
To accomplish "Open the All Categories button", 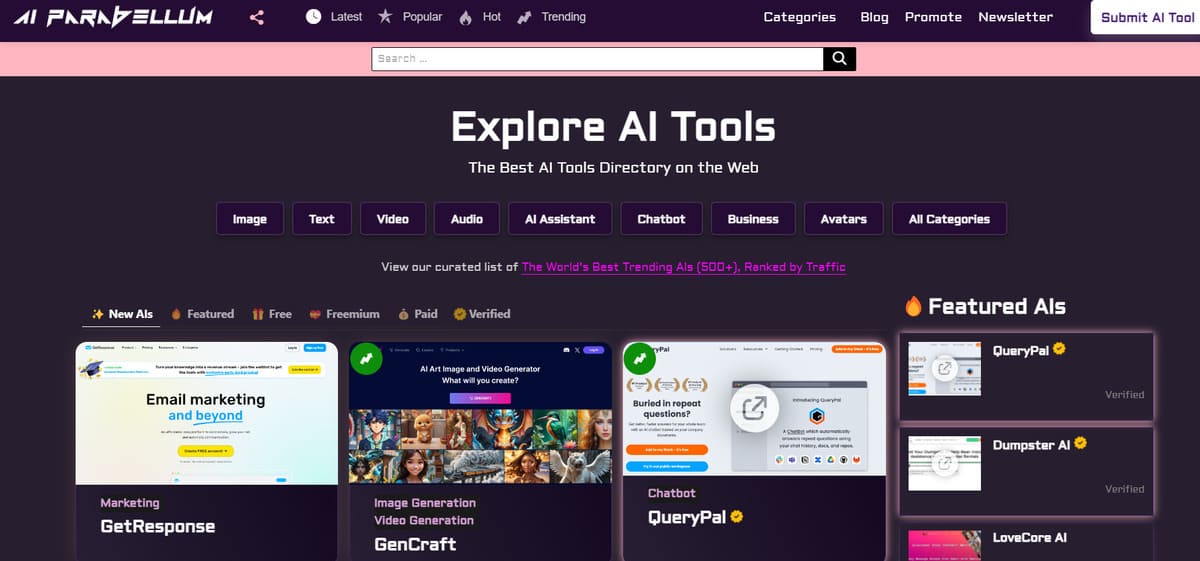I will click(948, 219).
